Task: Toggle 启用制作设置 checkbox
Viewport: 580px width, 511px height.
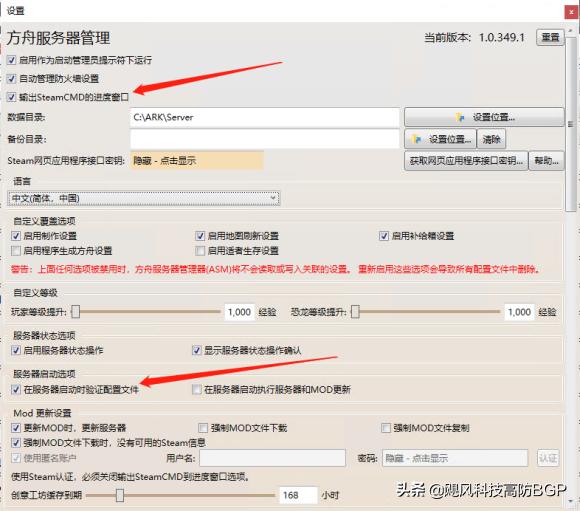Action: 16,236
